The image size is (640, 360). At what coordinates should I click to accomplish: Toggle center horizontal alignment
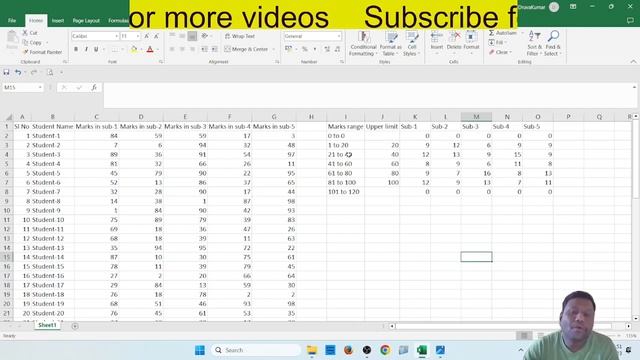pyautogui.click(x=182, y=49)
